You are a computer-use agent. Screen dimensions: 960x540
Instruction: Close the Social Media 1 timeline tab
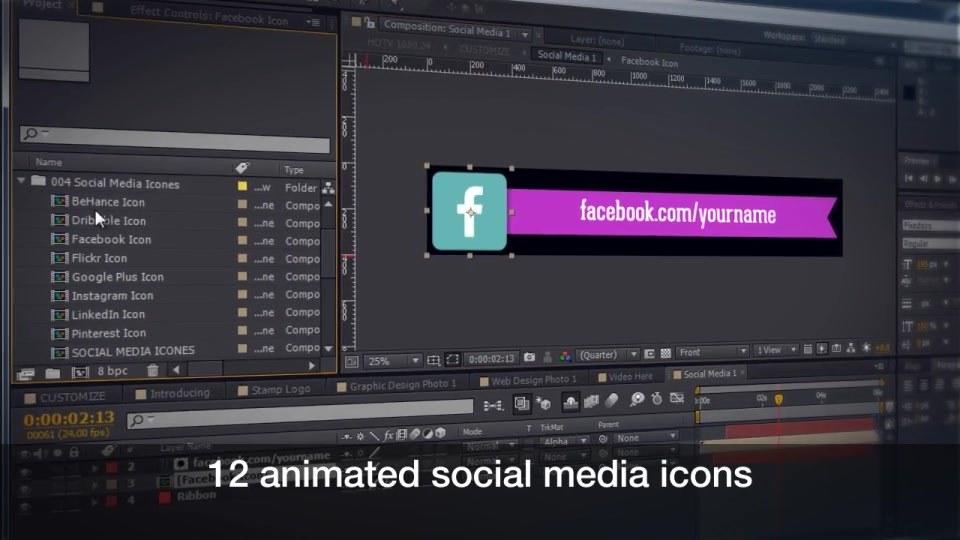[743, 372]
